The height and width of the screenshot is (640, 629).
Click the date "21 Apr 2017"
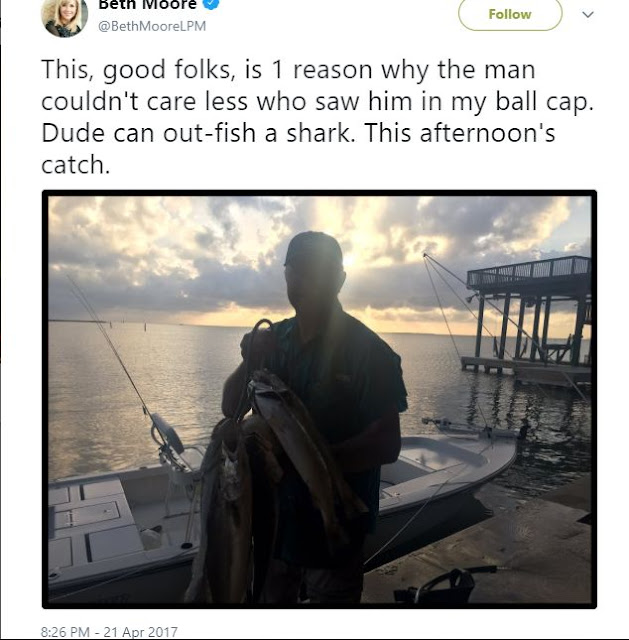coord(140,632)
